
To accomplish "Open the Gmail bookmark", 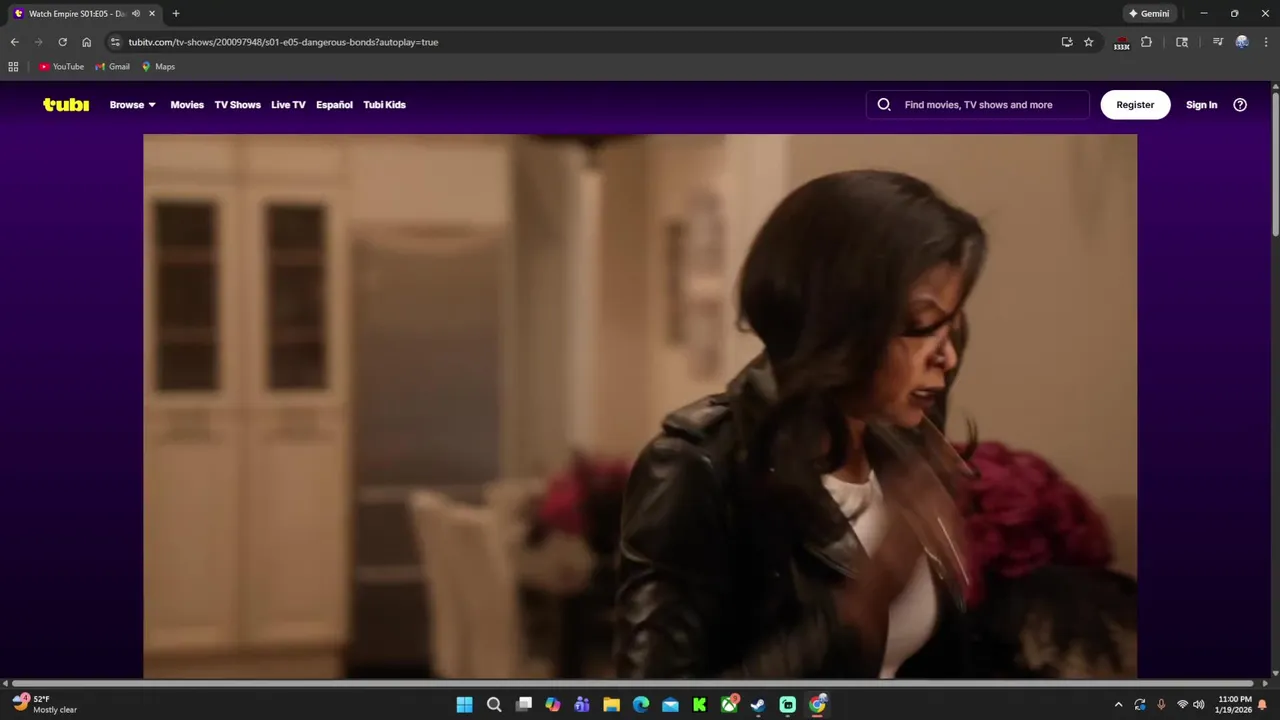I will (x=112, y=67).
